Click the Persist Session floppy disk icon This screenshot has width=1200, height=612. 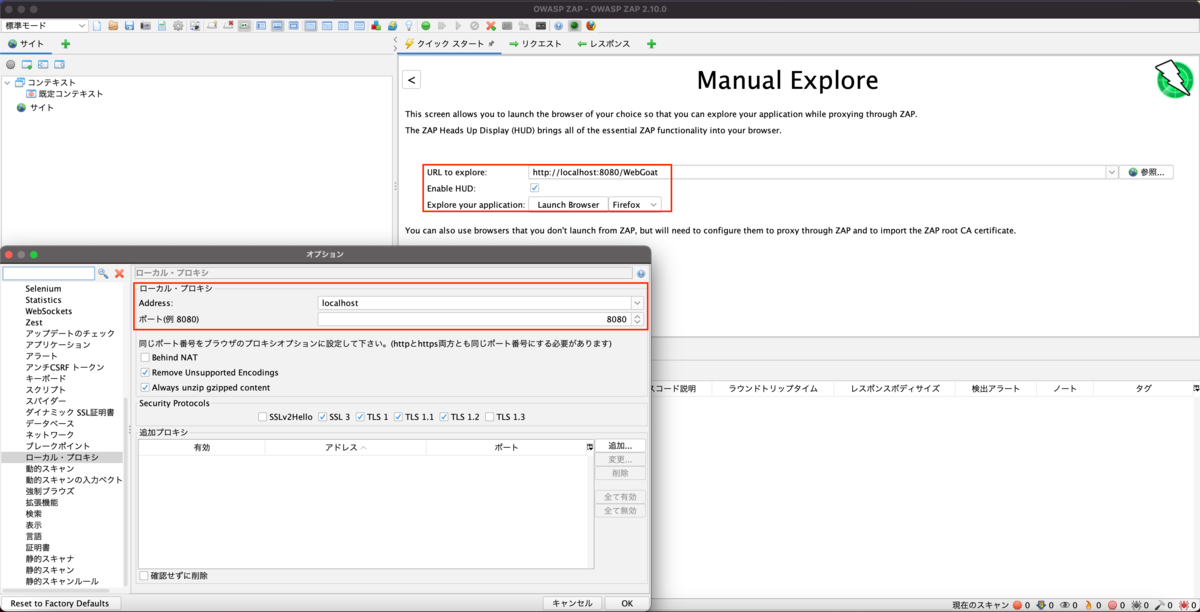click(129, 25)
